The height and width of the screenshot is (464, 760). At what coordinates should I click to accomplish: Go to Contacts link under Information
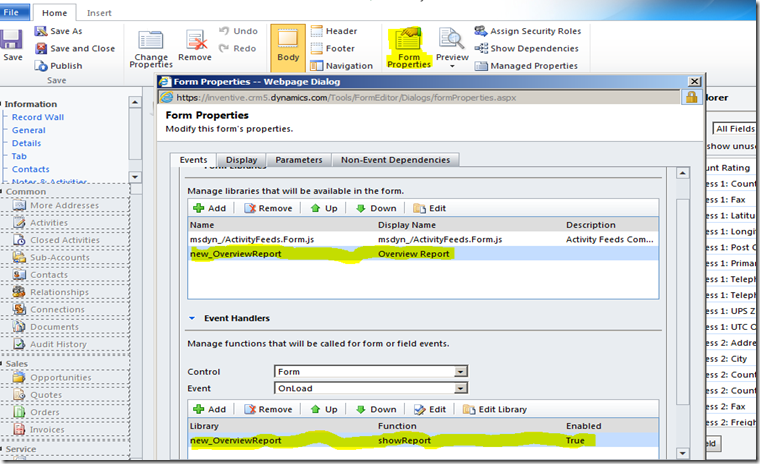point(31,169)
